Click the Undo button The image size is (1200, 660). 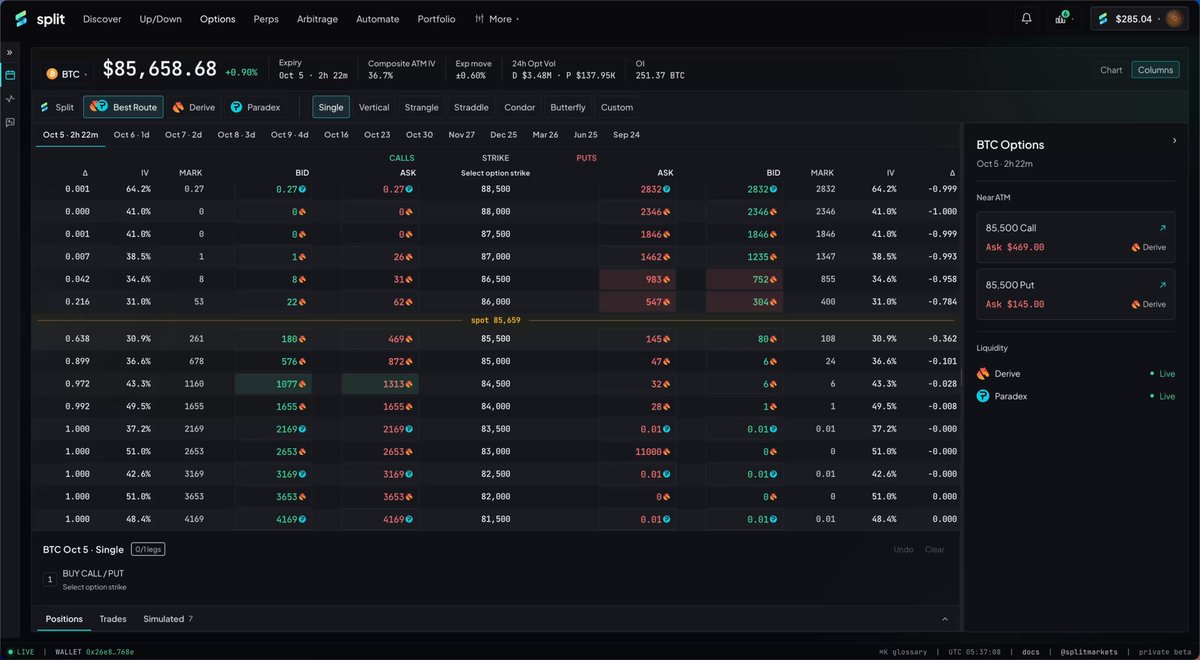[902, 550]
